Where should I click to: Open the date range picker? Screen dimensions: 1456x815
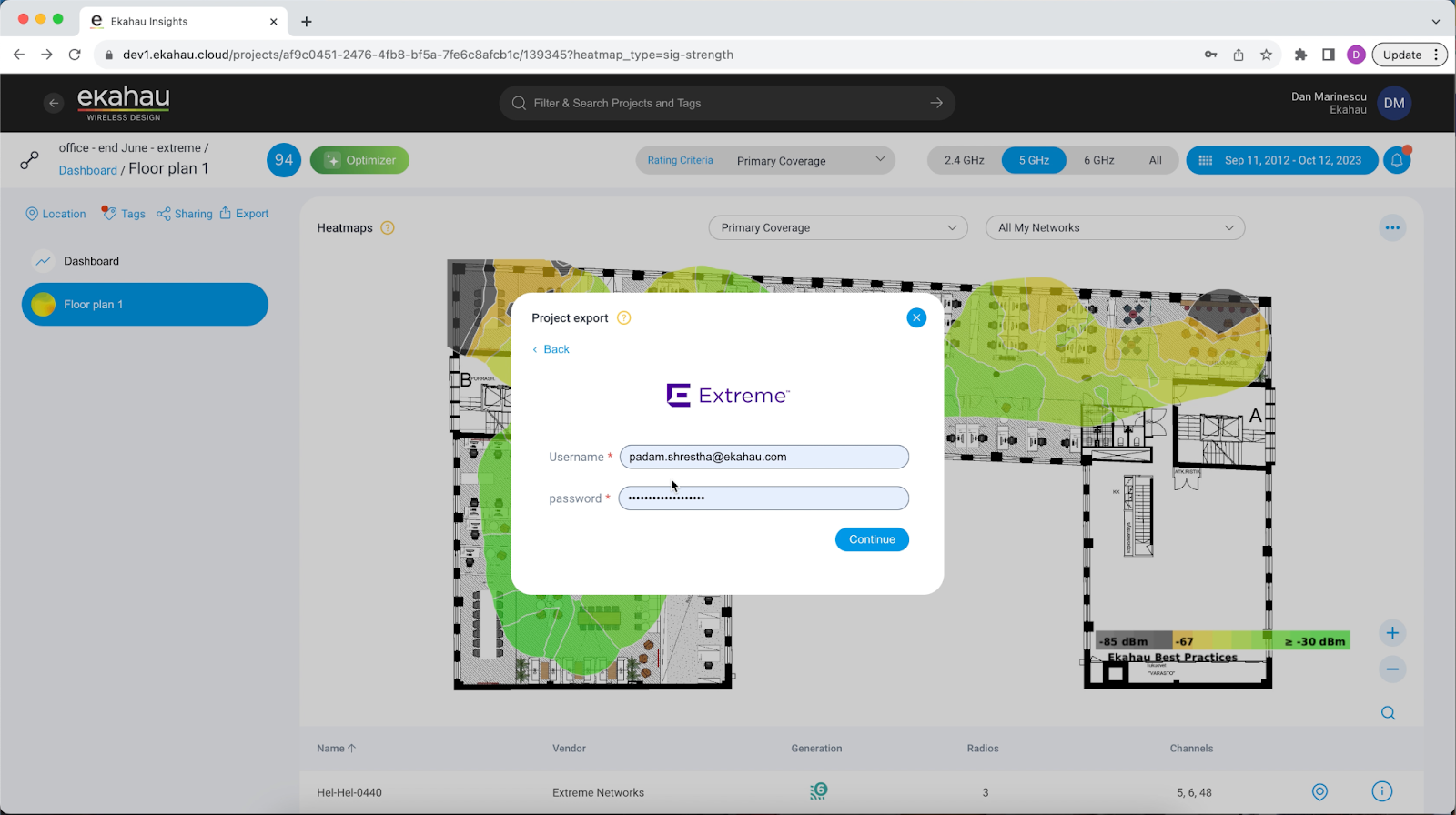coord(1281,160)
